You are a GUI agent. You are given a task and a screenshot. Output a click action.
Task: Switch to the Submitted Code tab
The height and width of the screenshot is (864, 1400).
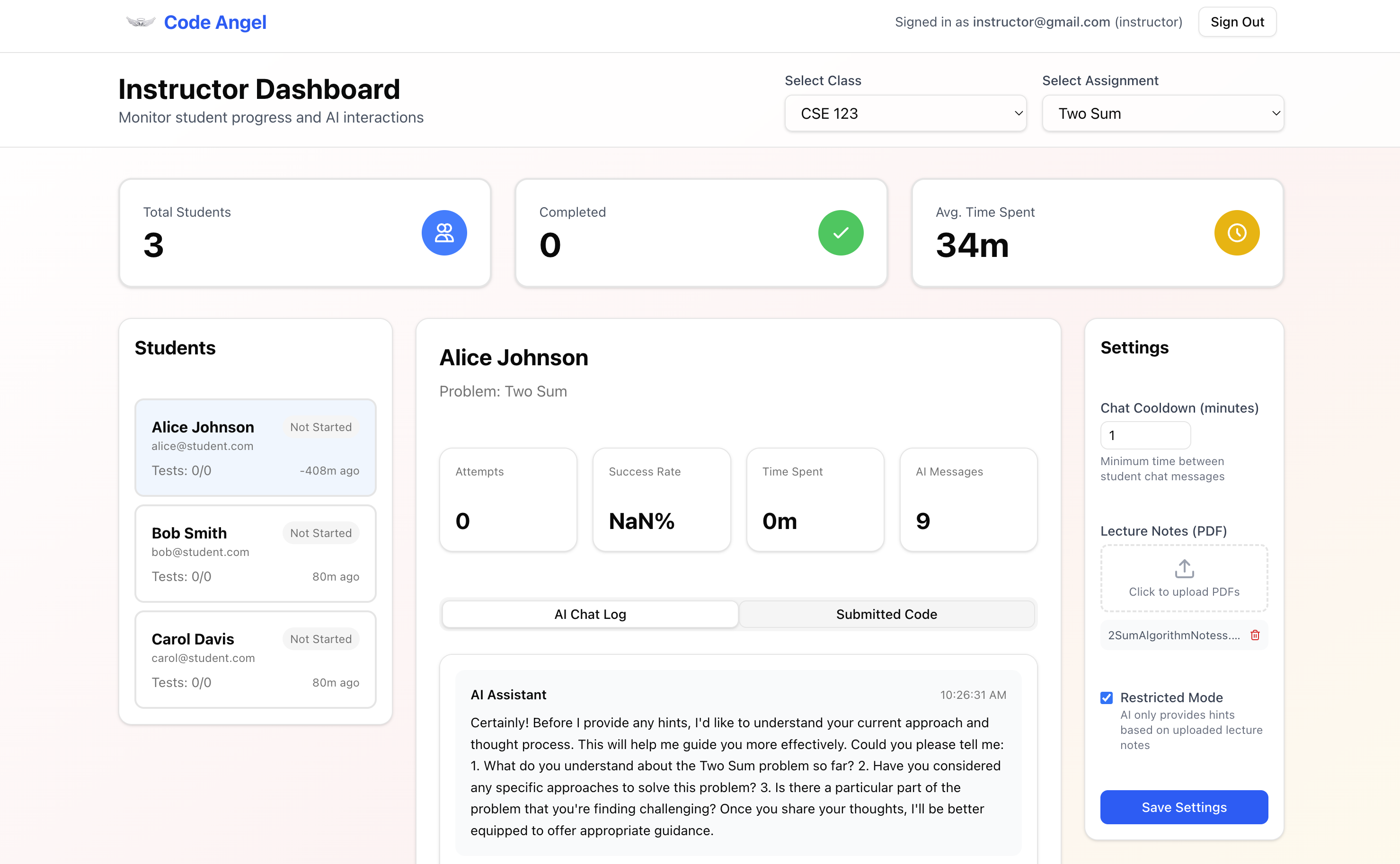point(886,614)
